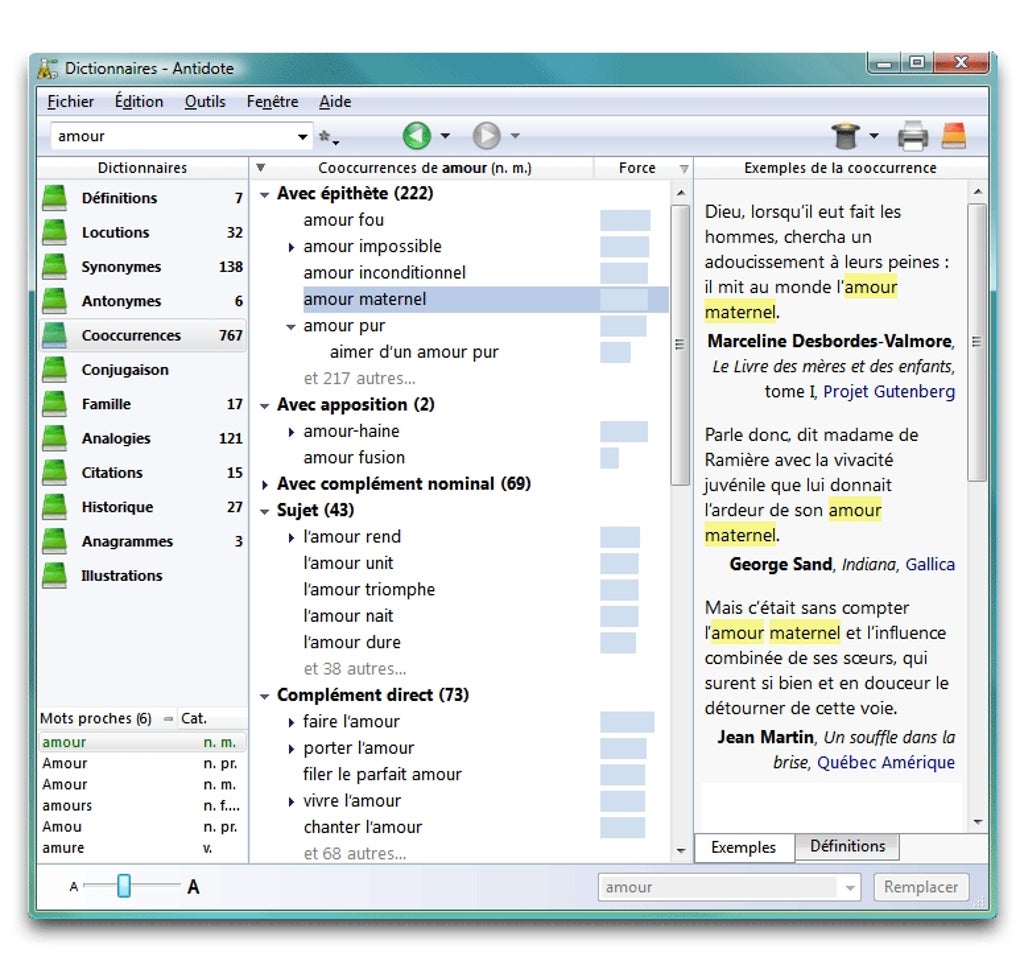The width and height of the screenshot is (1020, 965).
Task: Expand the amour impossible entry
Action: (291, 247)
